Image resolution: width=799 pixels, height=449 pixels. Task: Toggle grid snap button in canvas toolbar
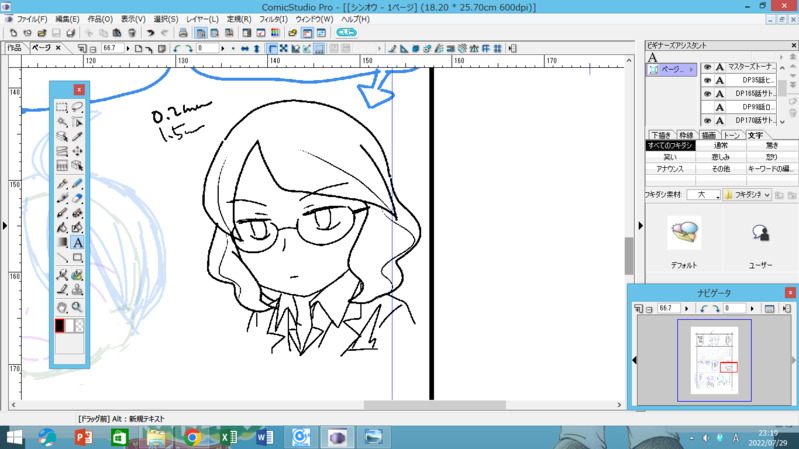[x=319, y=48]
